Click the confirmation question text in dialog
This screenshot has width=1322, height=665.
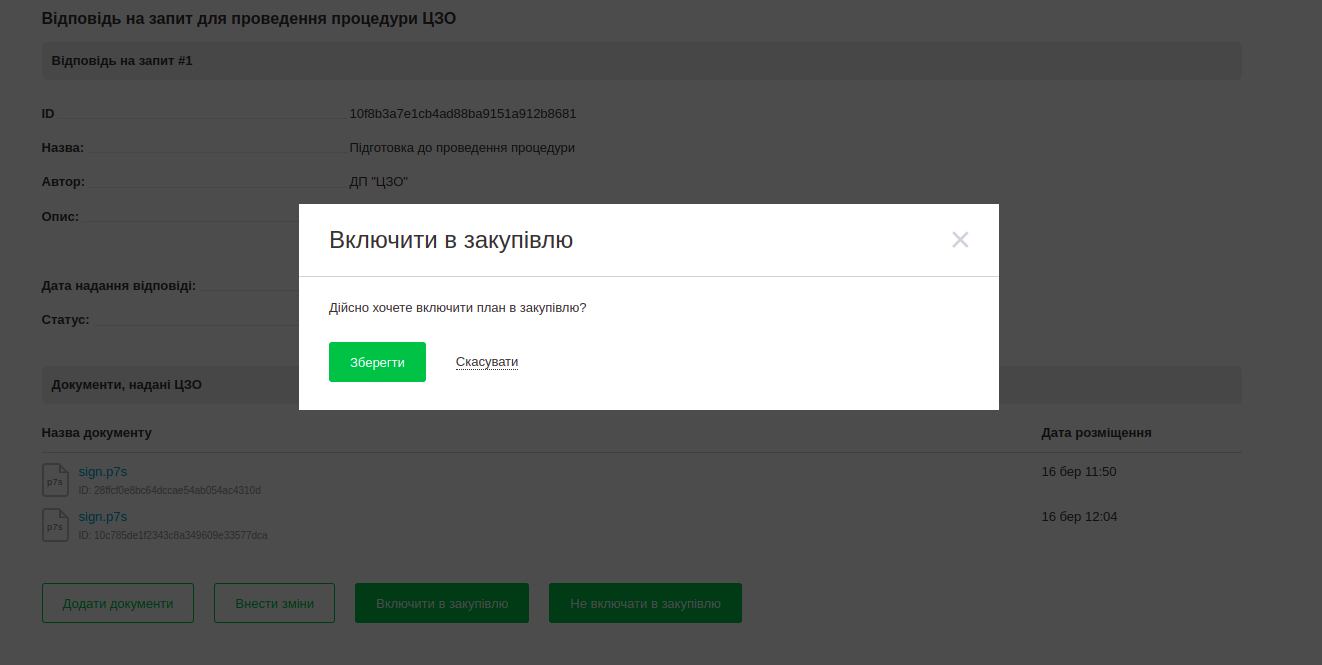tap(457, 308)
